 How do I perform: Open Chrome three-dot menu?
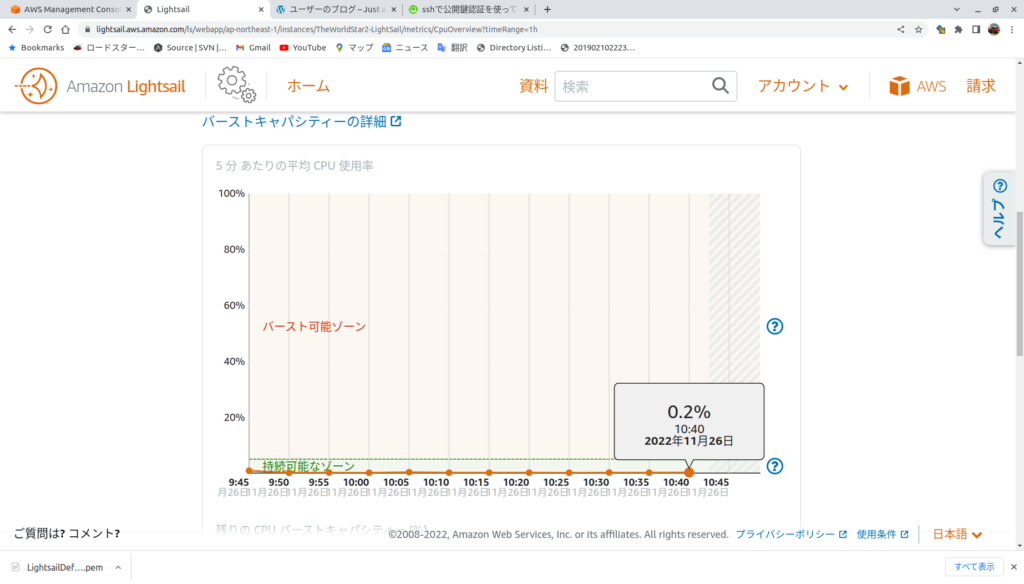1012,29
